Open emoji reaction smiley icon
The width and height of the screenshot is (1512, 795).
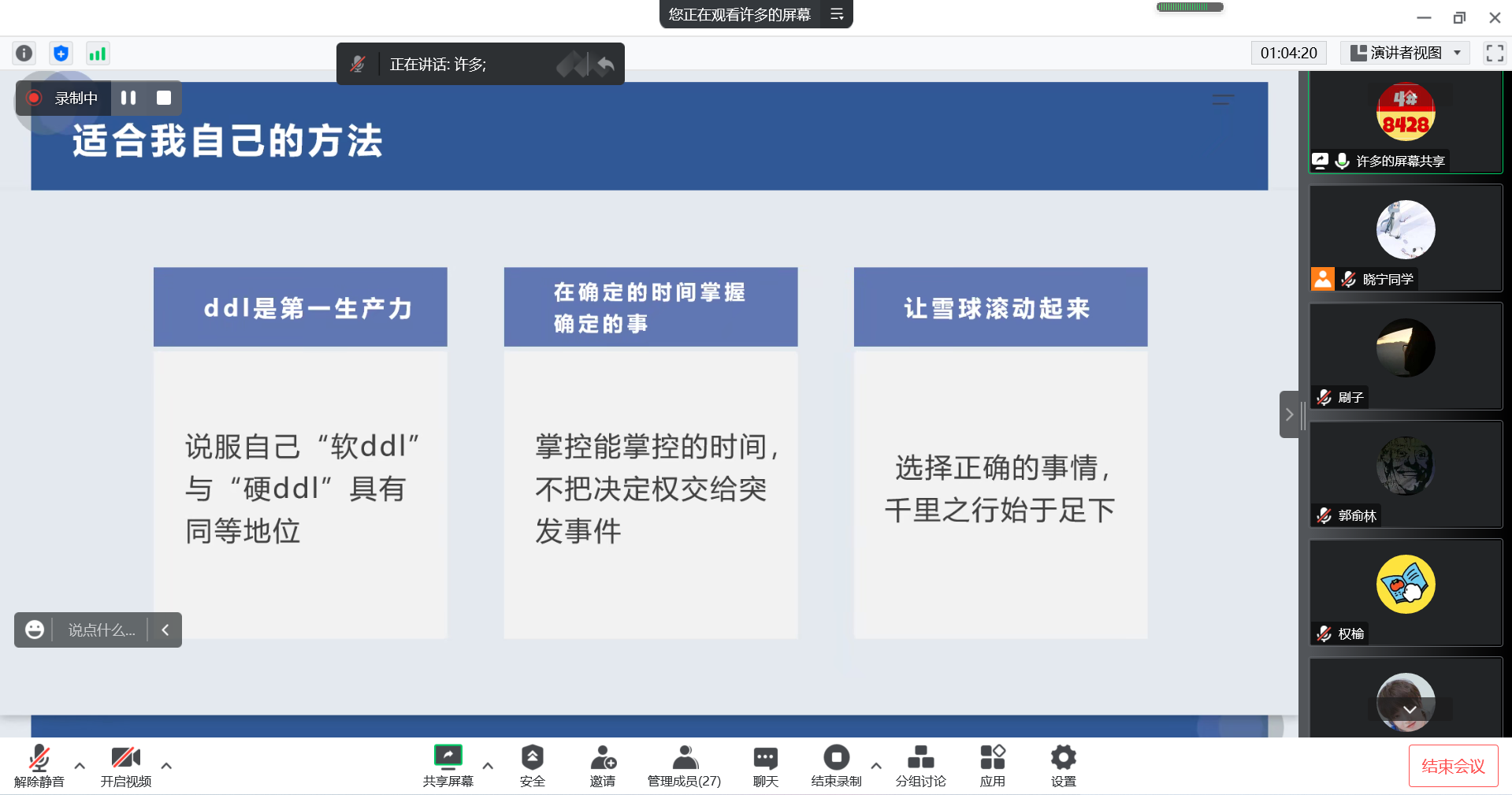(35, 630)
